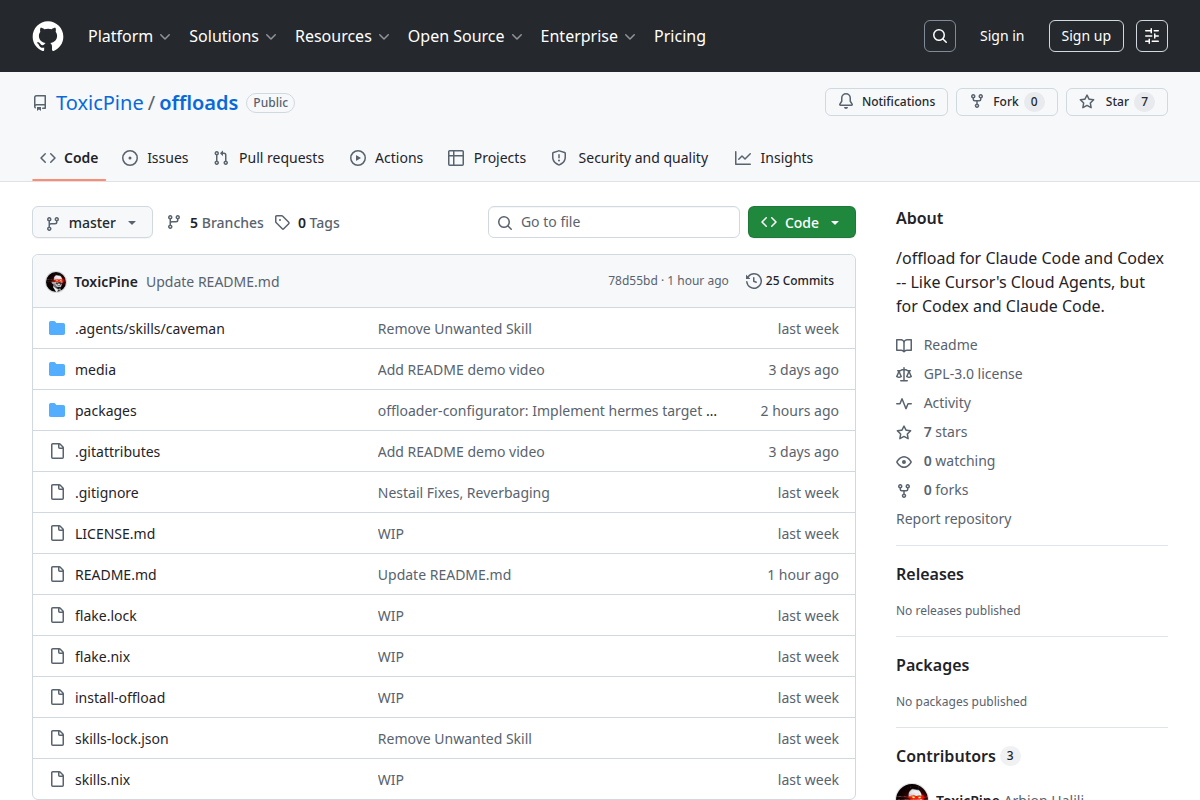The image size is (1200, 800).
Task: View the 0 Tags list
Action: click(308, 223)
